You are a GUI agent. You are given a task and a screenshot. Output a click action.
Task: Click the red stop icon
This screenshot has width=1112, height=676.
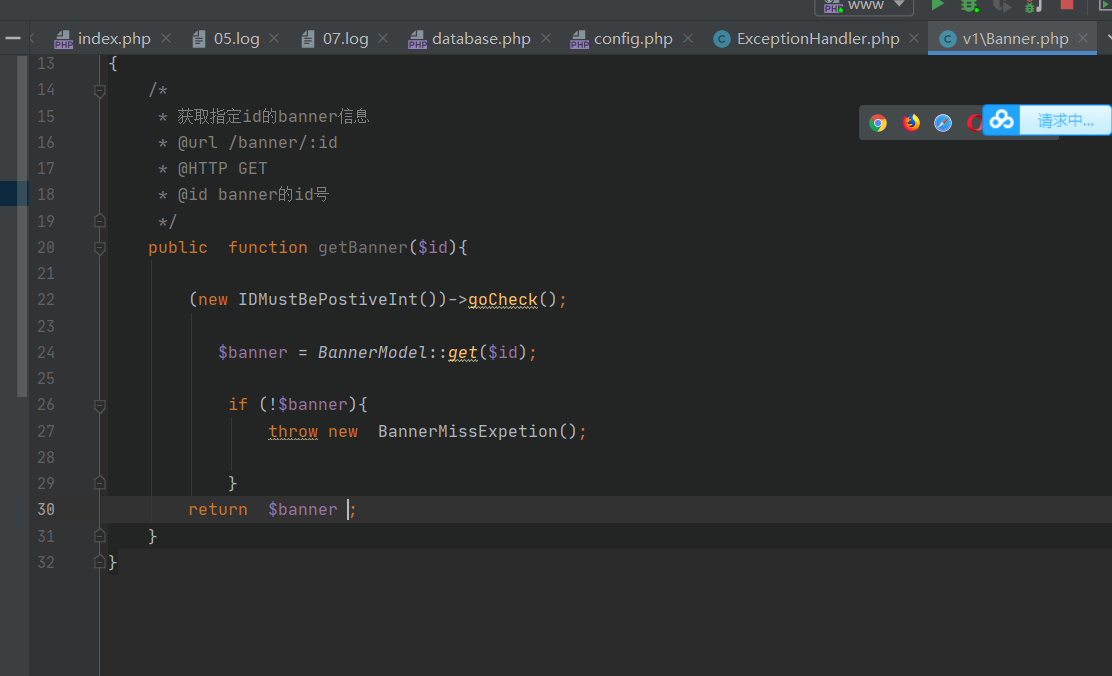(1067, 5)
